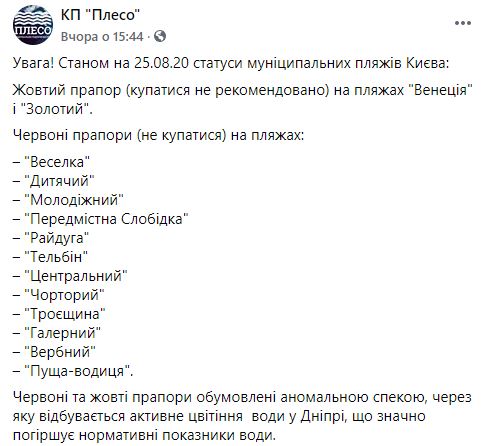Viewport: 489px width, 446px height.
Task: Click the "Райдуга" list entry
Action: [51, 238]
